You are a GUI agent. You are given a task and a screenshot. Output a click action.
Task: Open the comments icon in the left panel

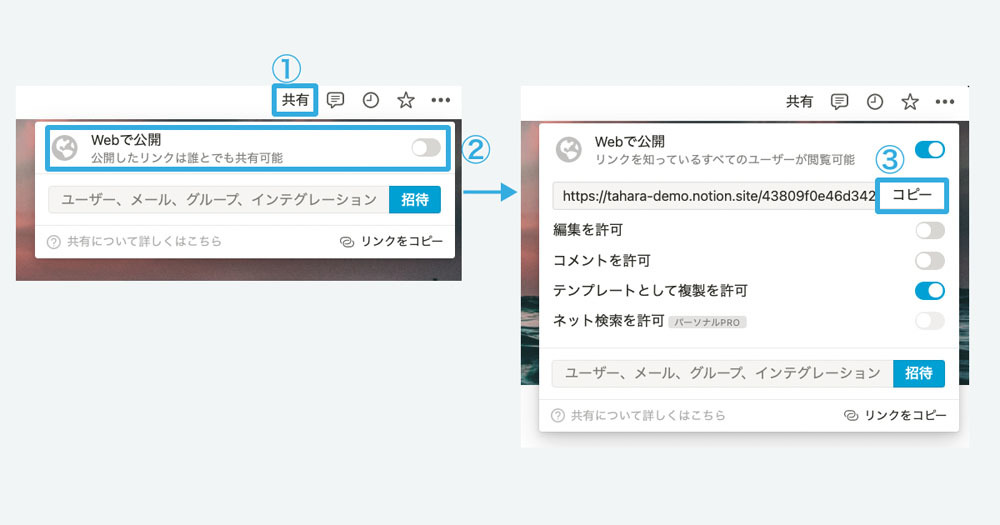(x=335, y=100)
